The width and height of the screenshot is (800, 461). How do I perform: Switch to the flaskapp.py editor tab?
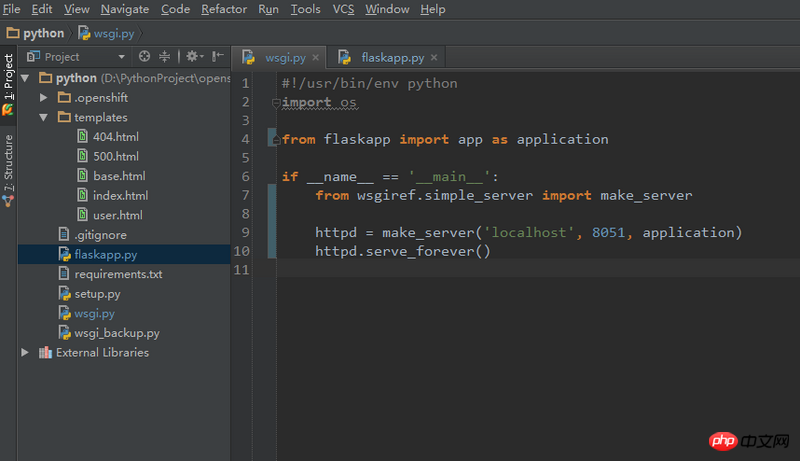coord(392,58)
